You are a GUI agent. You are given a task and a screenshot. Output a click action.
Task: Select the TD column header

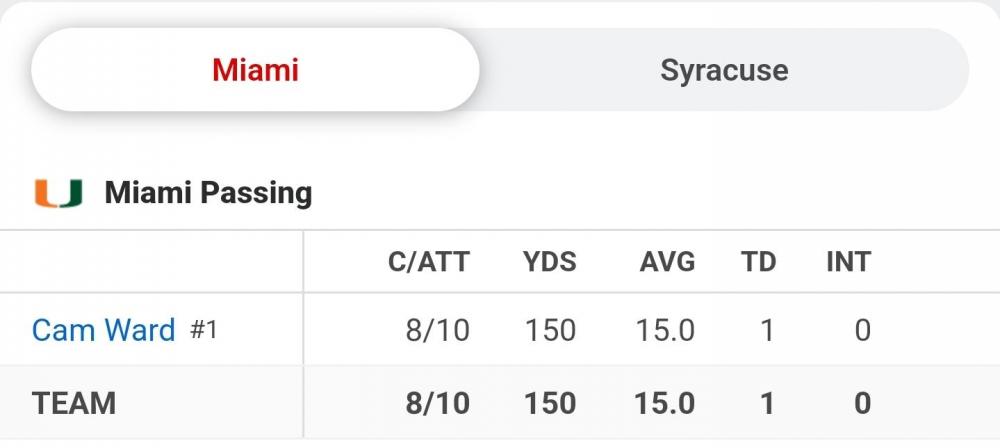point(758,262)
